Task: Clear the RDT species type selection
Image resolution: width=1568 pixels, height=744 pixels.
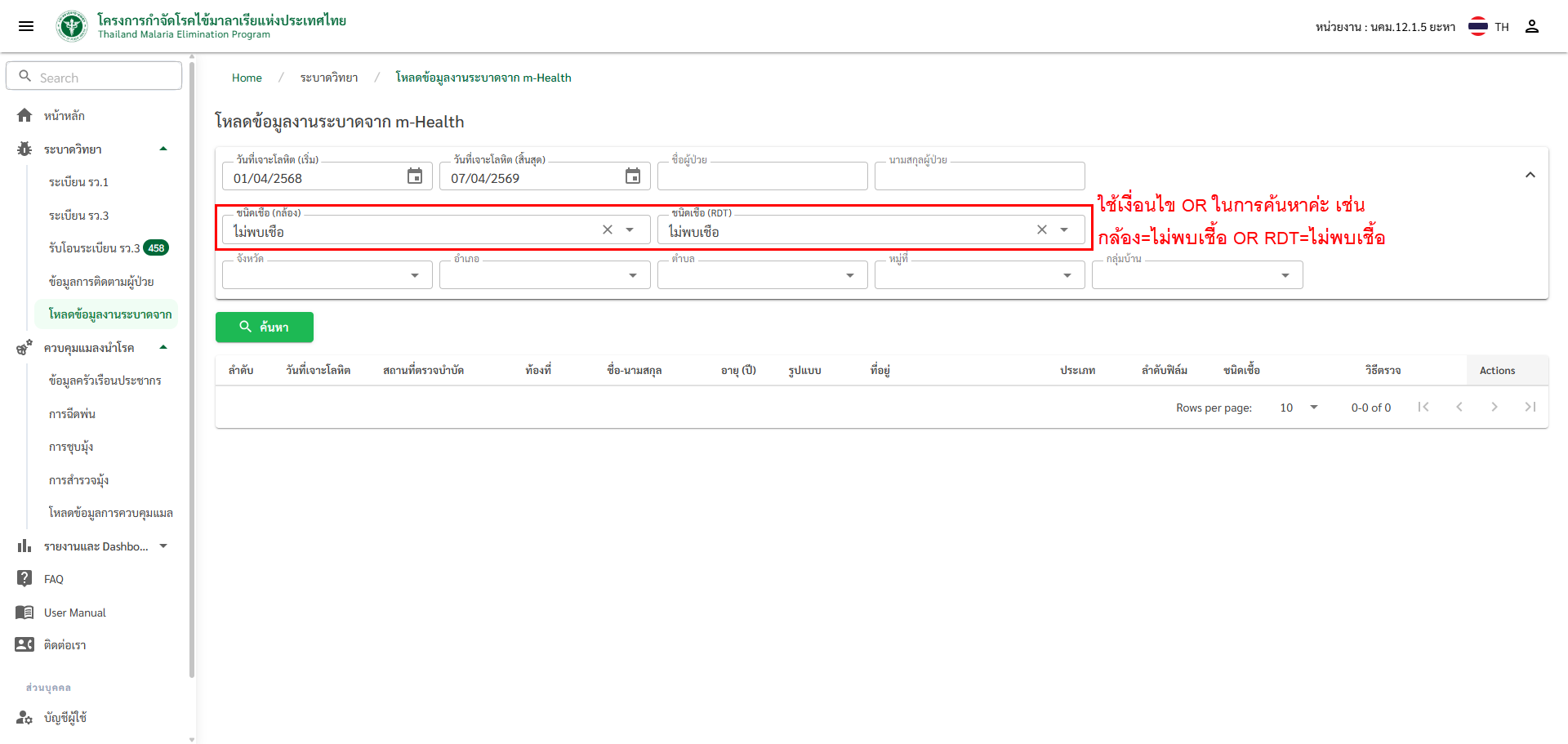Action: pyautogui.click(x=1042, y=229)
